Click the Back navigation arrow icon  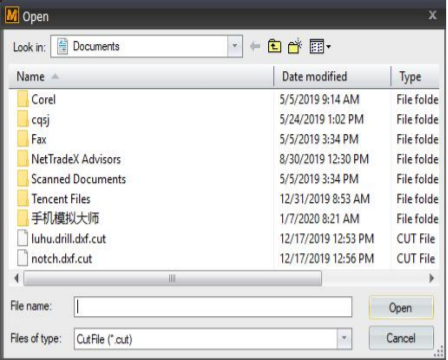click(x=255, y=46)
